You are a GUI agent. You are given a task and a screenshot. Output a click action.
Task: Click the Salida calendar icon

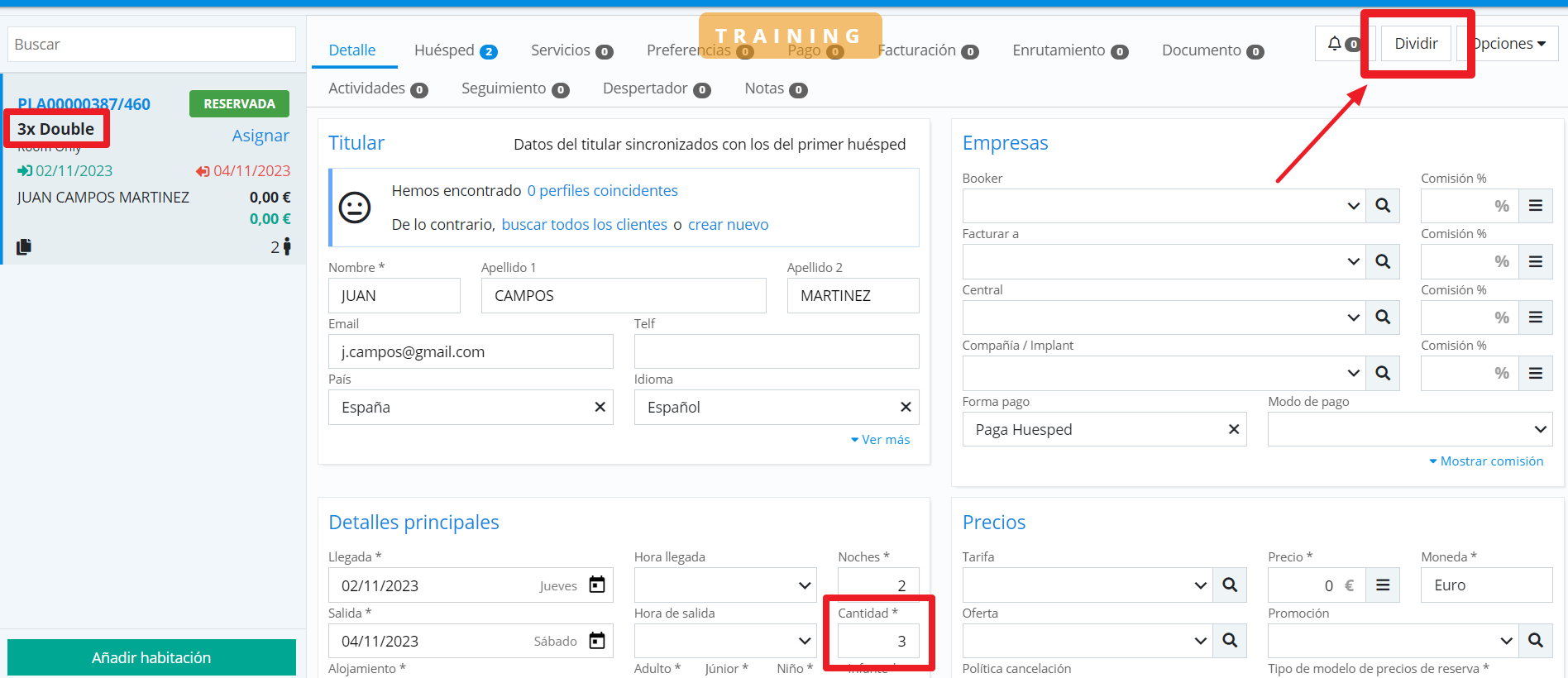point(596,641)
